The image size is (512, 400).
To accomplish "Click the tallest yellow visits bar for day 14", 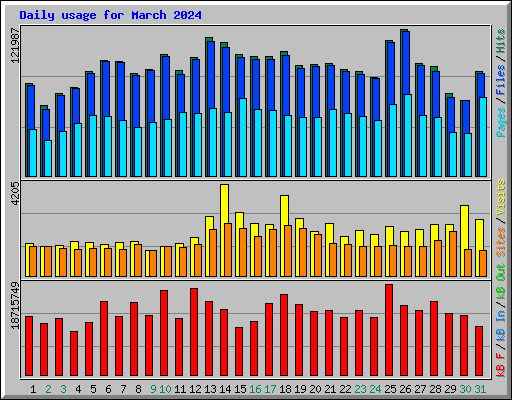I will (x=223, y=203).
